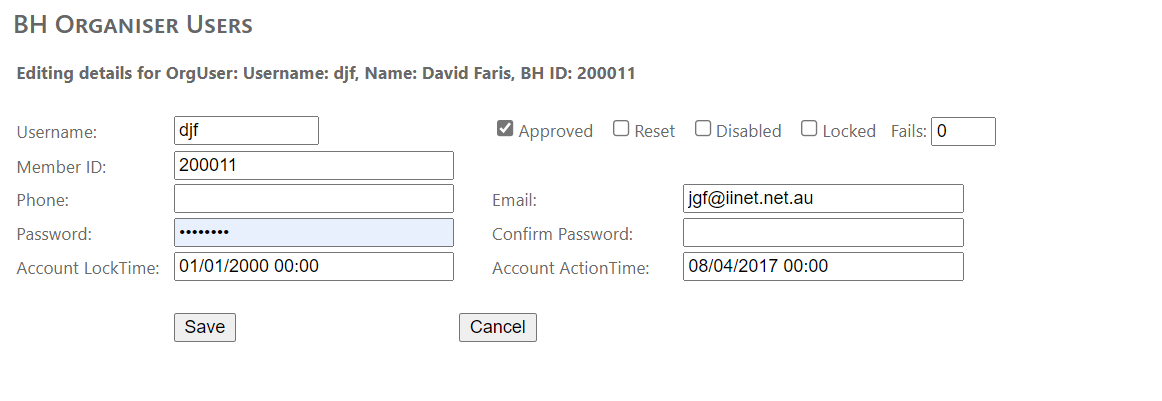Toggle the Locked checkbox
Viewport: 1162px width, 401px height.
point(809,129)
